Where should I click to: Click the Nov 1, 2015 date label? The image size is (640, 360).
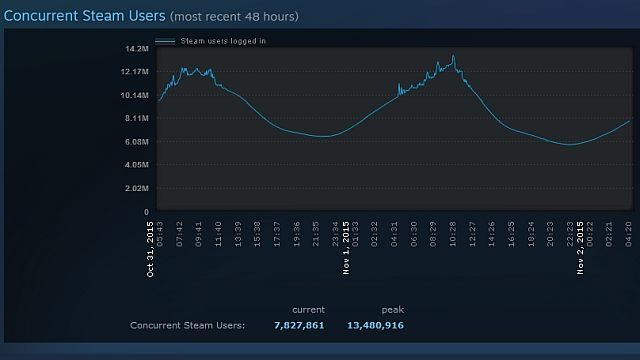346,248
